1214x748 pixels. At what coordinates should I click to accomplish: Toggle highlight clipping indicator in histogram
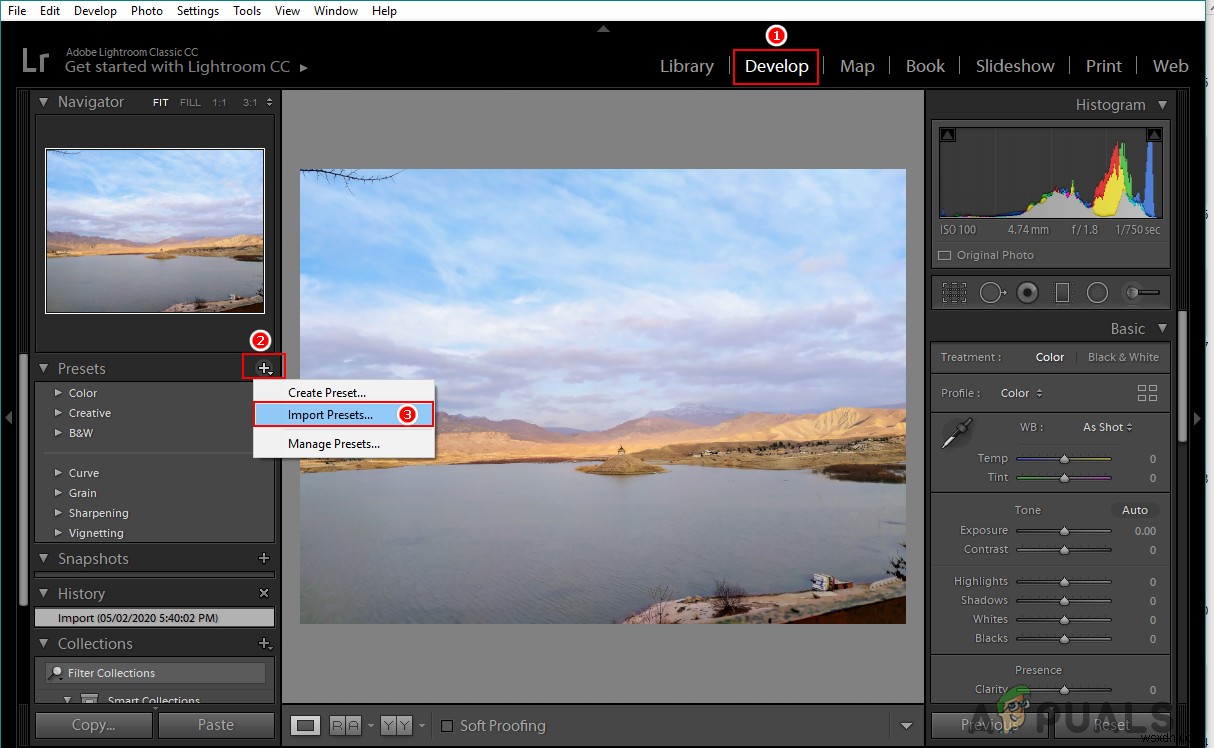(1154, 135)
